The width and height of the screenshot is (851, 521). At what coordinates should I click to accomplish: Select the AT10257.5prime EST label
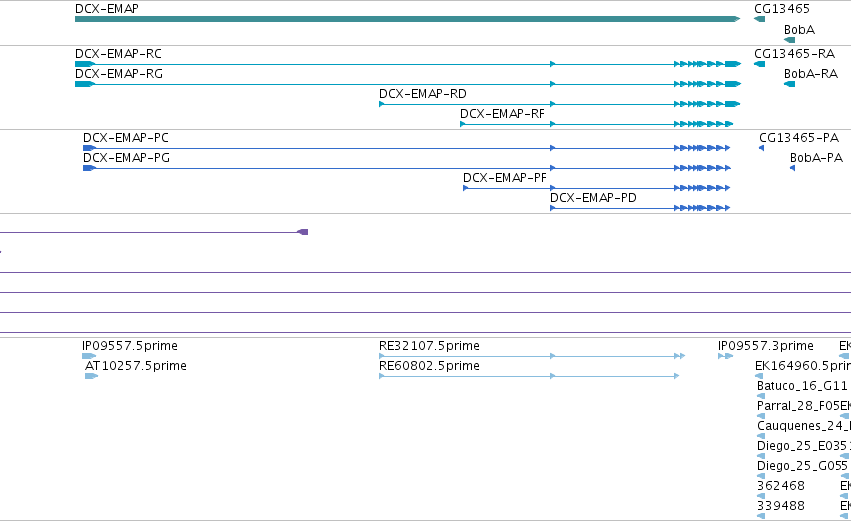(136, 366)
